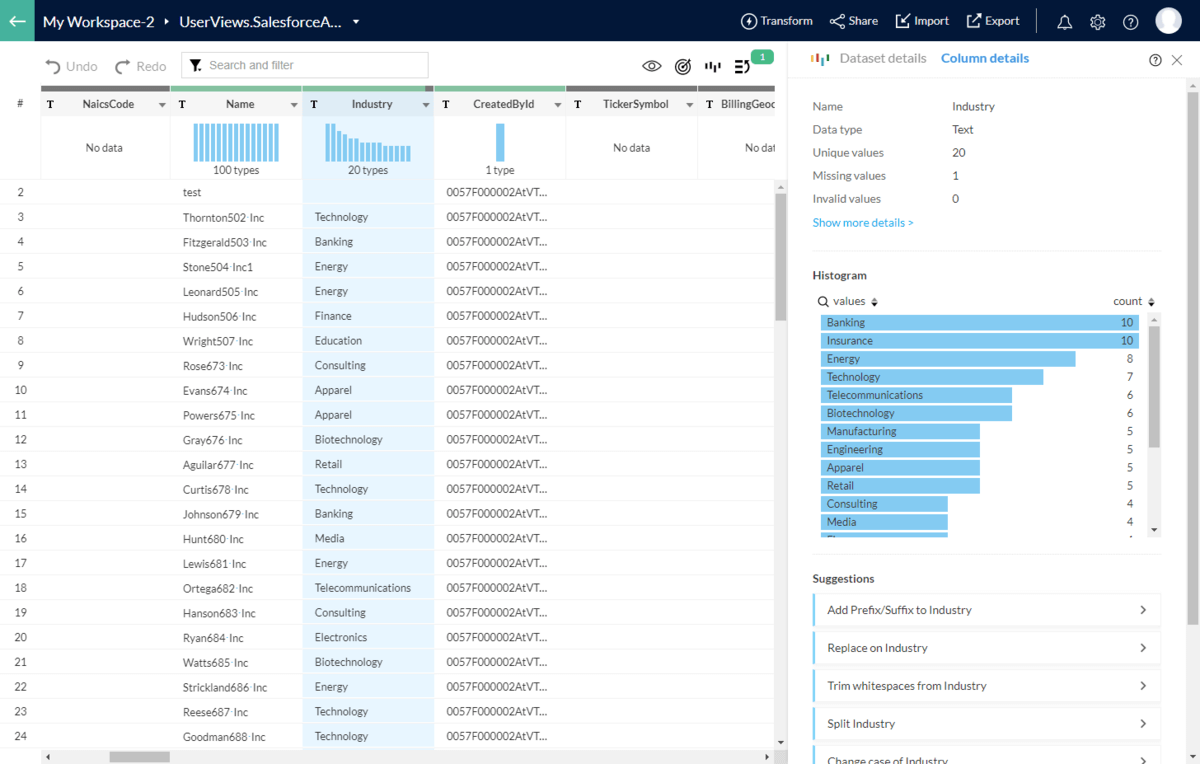
Task: Open the Industry column dropdown arrow
Action: (x=426, y=105)
